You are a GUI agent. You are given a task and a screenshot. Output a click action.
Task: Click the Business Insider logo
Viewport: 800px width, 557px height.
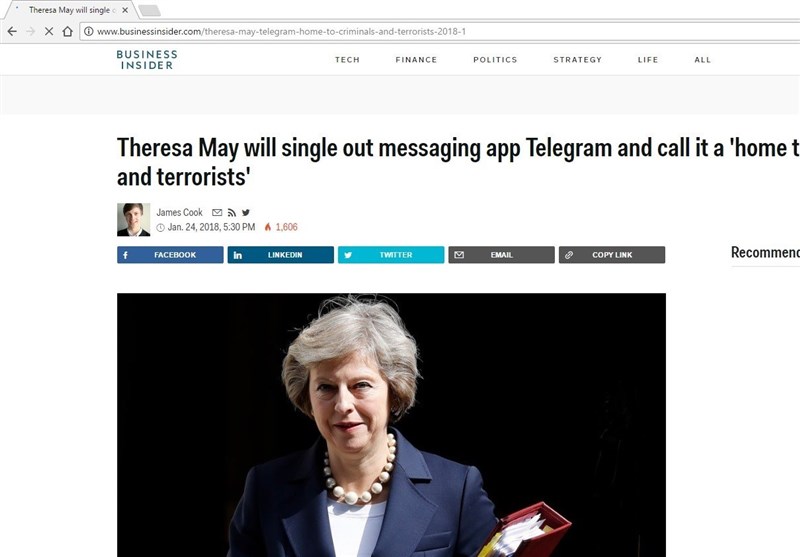pyautogui.click(x=147, y=60)
